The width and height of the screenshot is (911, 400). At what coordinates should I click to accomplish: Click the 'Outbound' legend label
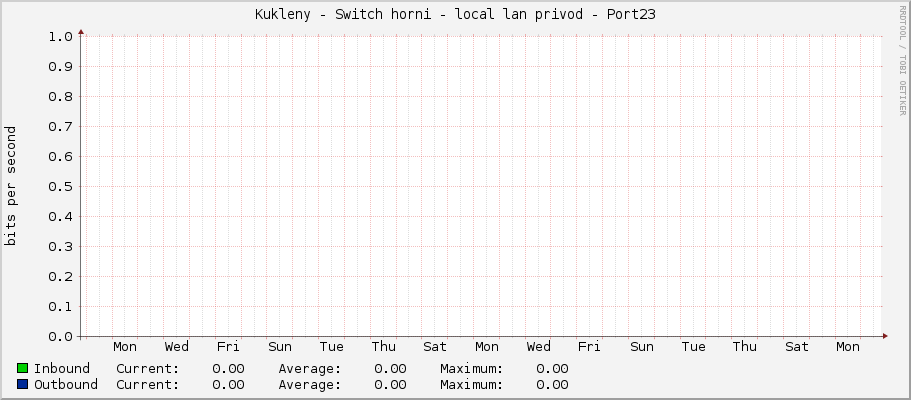[x=66, y=385]
